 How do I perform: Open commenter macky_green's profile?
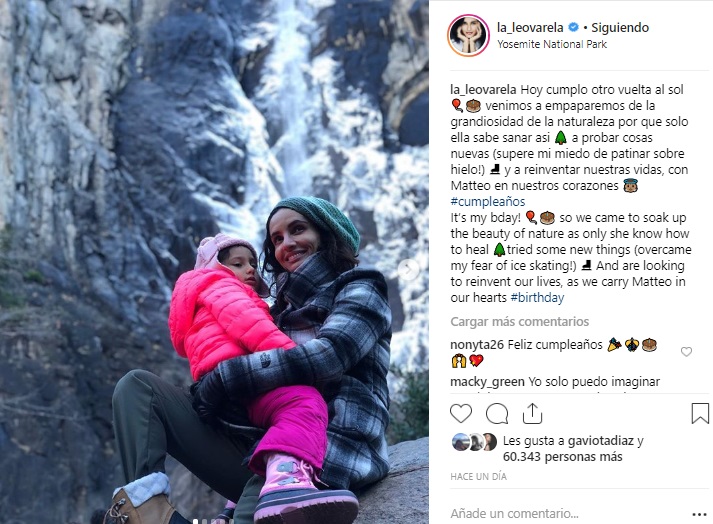[x=487, y=382]
